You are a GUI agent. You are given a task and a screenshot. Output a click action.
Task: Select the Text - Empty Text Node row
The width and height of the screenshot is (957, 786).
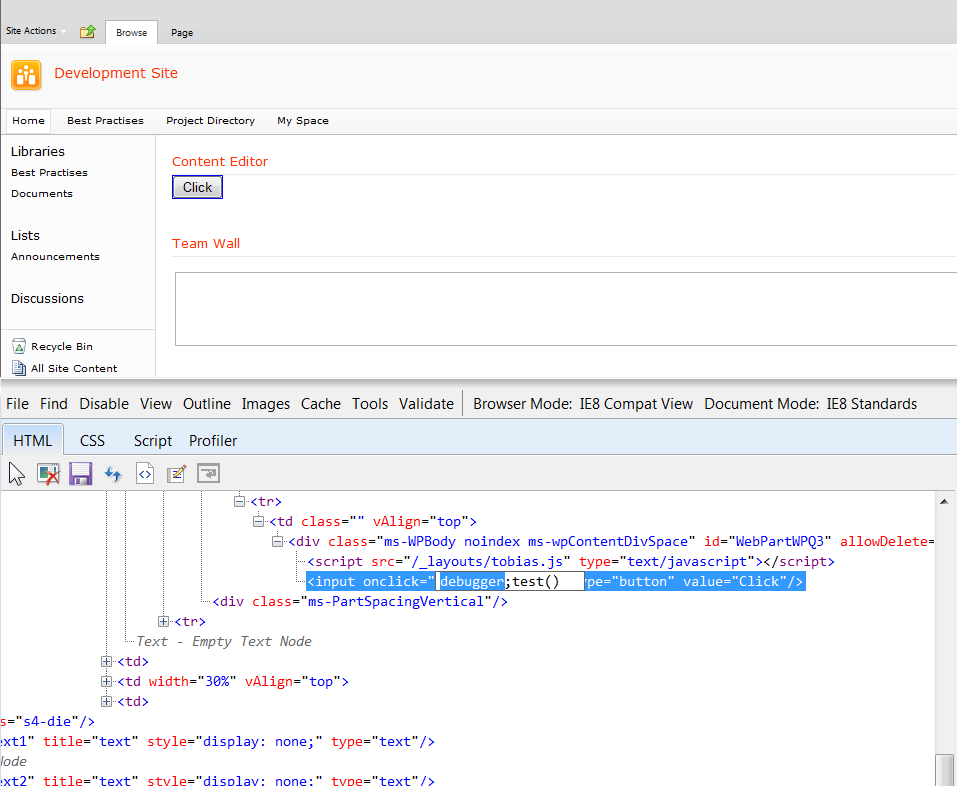[x=223, y=641]
